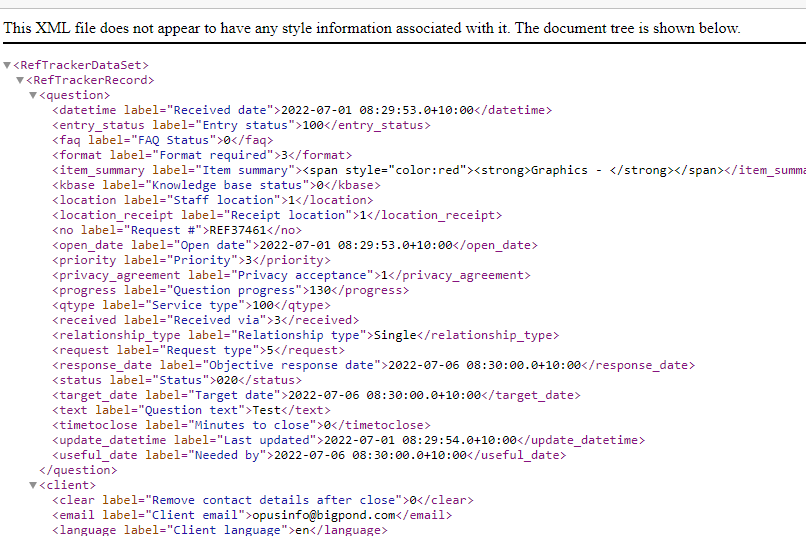Click the XML style information notice
The image size is (806, 536).
[372, 28]
